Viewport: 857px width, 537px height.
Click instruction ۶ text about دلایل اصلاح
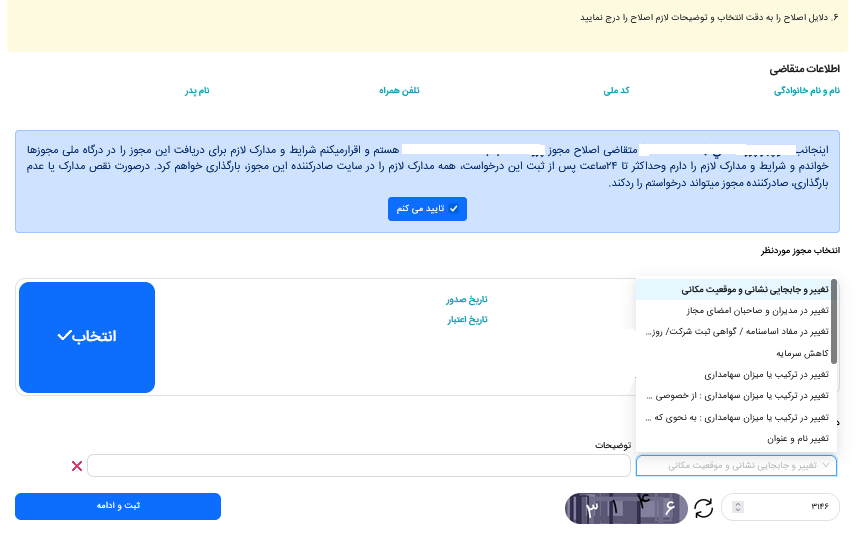[709, 18]
